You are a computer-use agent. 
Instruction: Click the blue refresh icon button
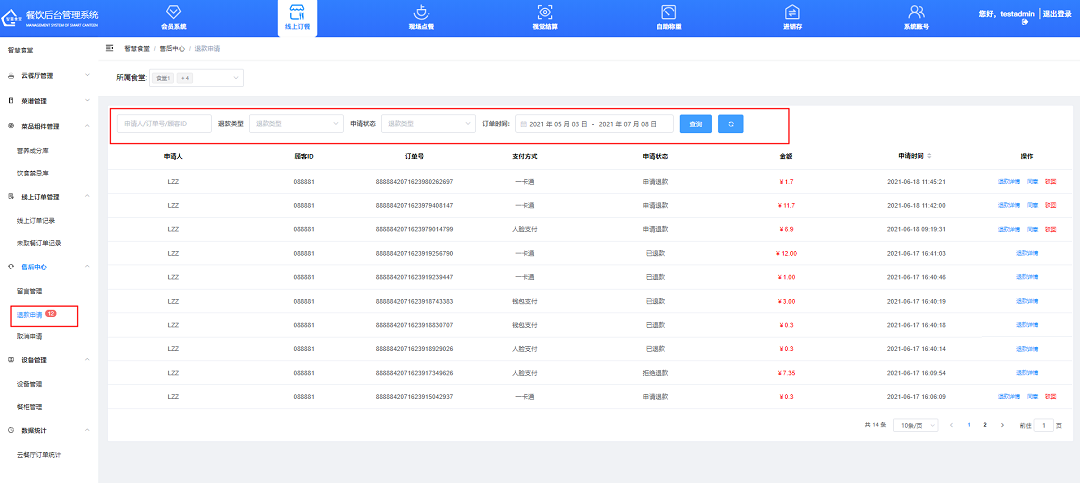coord(730,124)
